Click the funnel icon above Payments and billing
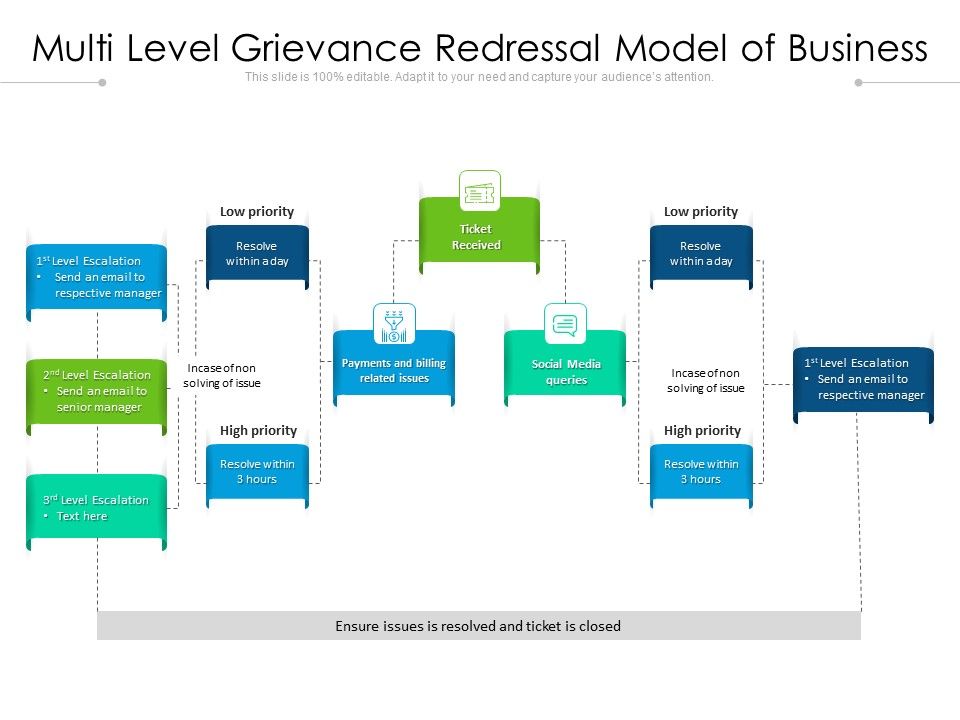This screenshot has width=960, height=720. point(394,324)
